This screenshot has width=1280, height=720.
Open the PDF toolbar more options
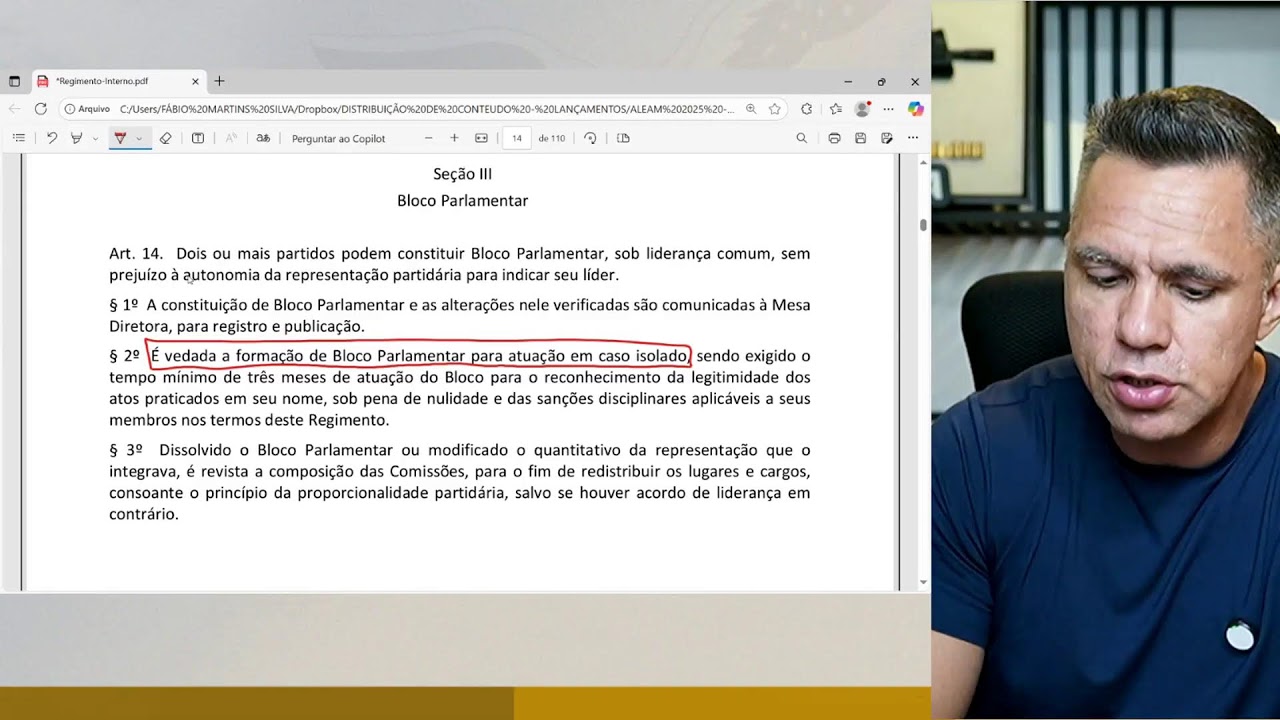click(913, 138)
